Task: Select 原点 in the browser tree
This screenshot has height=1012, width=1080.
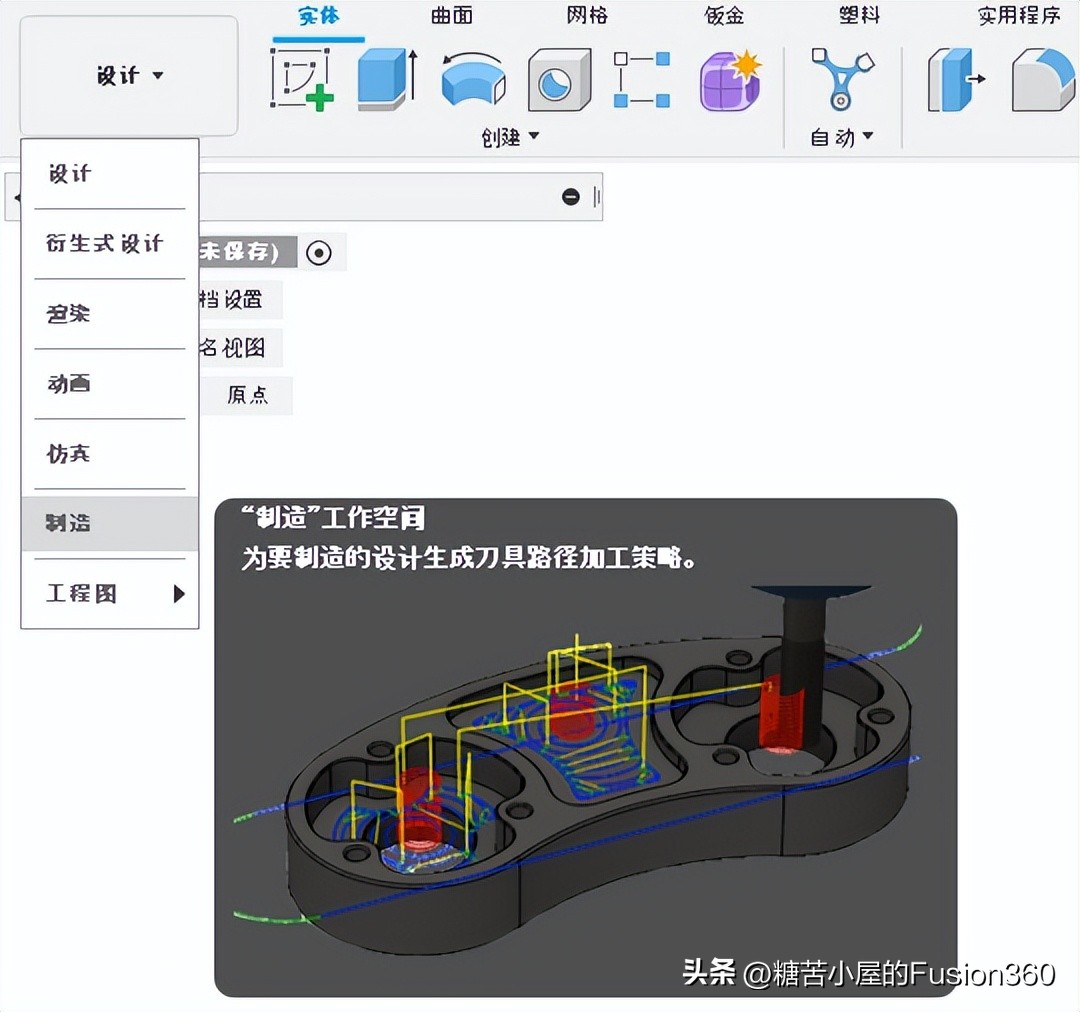Action: tap(247, 395)
